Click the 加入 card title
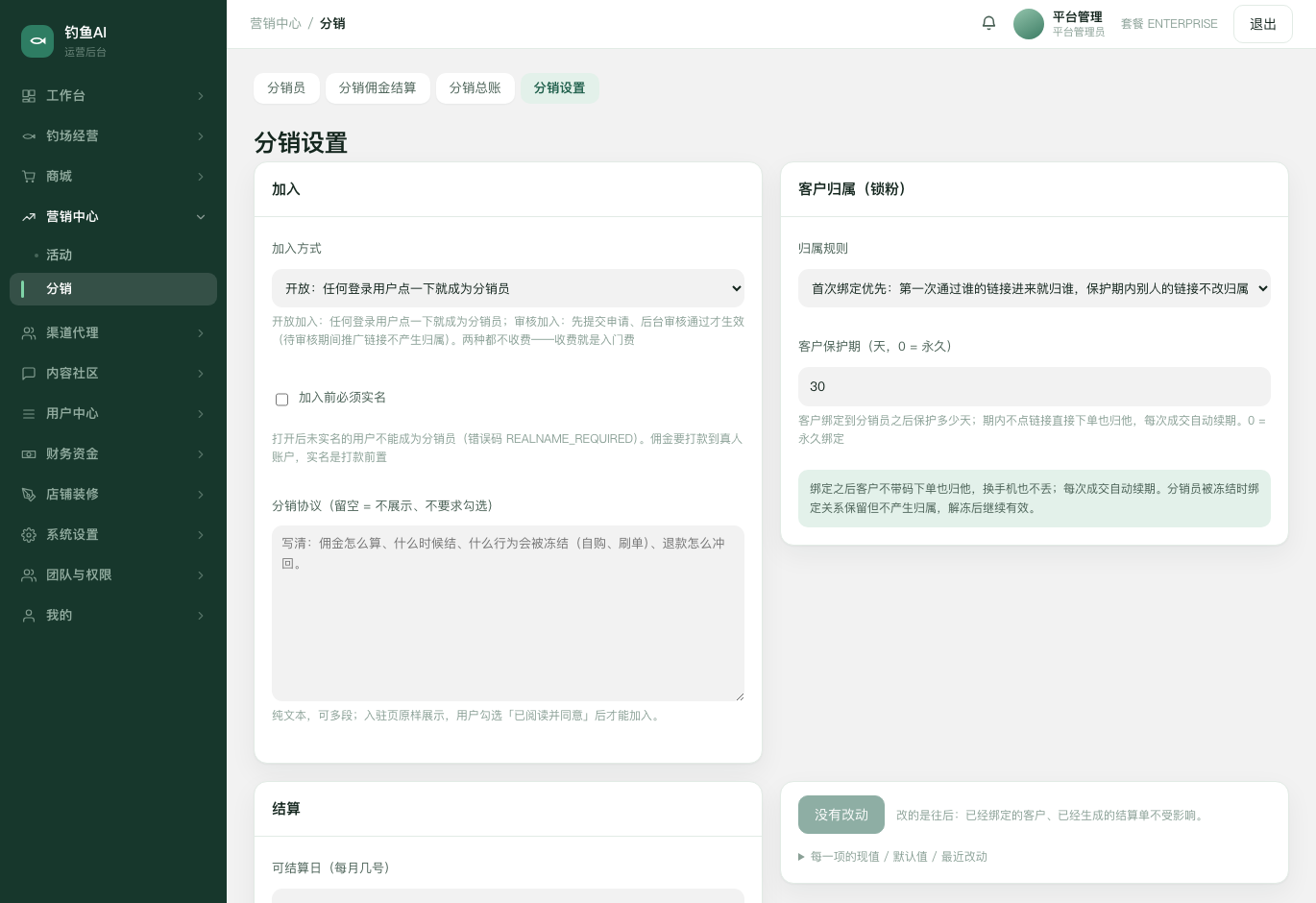Image resolution: width=1316 pixels, height=903 pixels. (286, 189)
